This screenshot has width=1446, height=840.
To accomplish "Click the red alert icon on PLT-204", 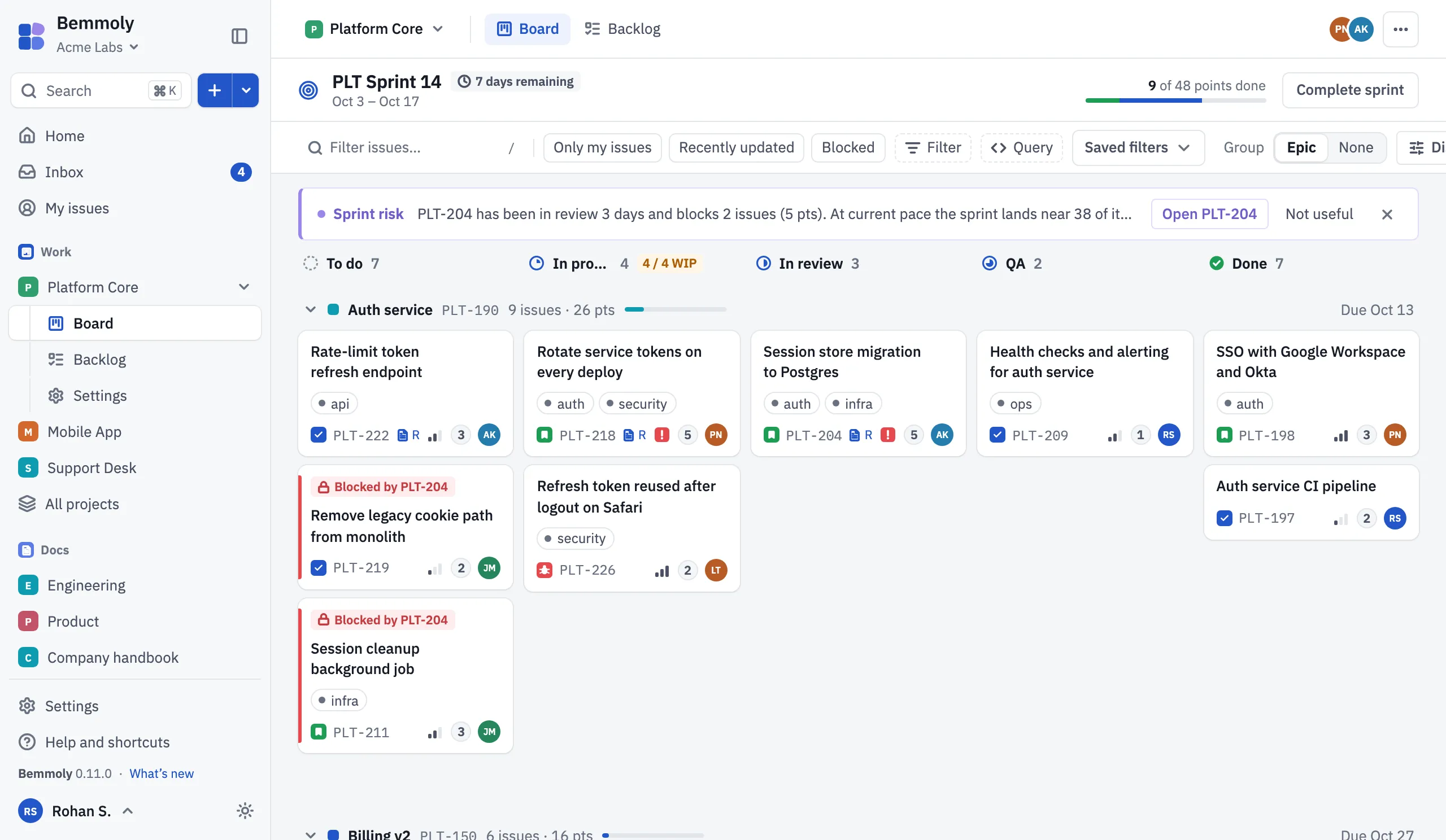I will tap(888, 435).
